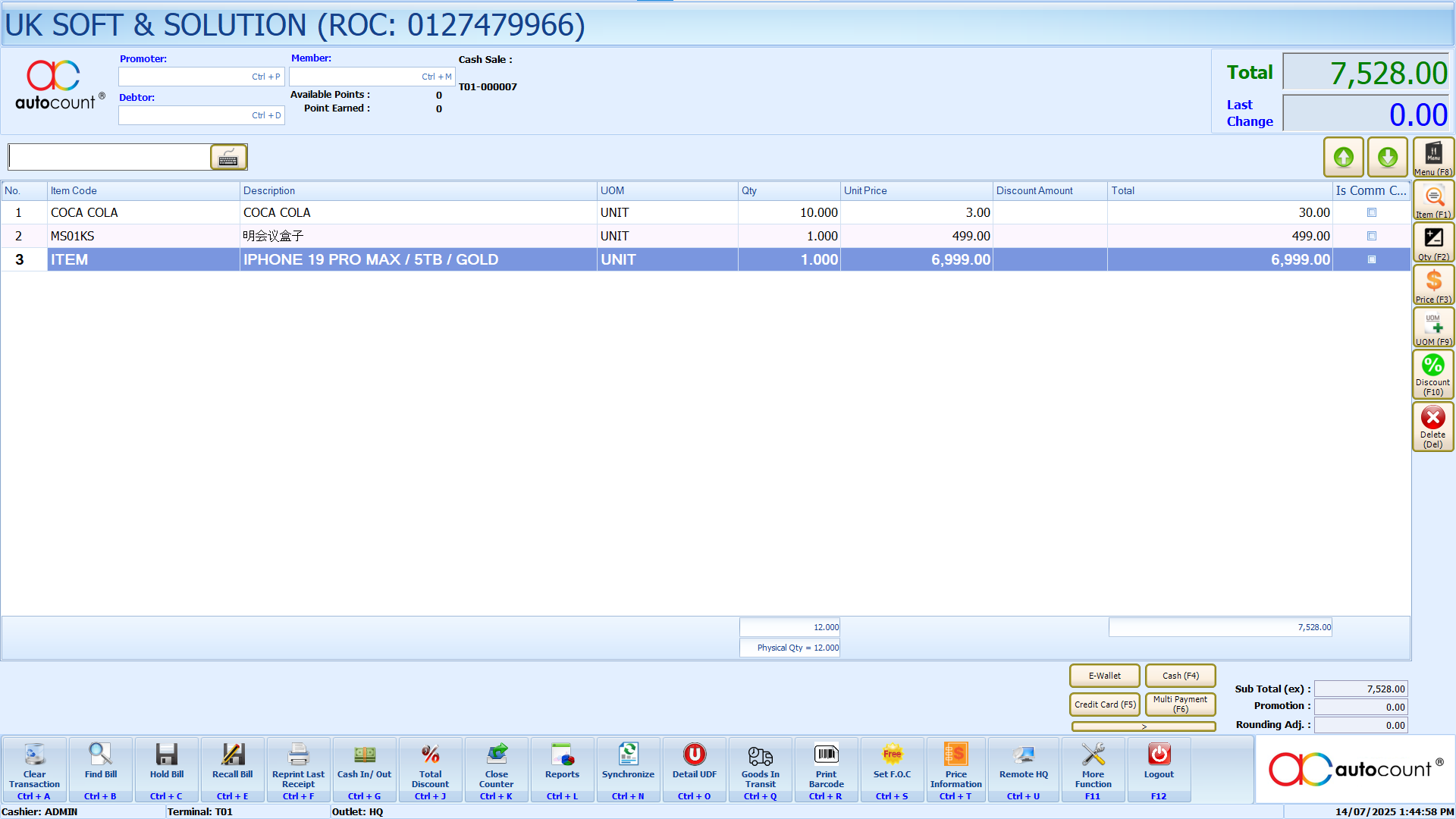Sort by Item Code column header
The width and height of the screenshot is (1456, 819).
click(x=143, y=191)
